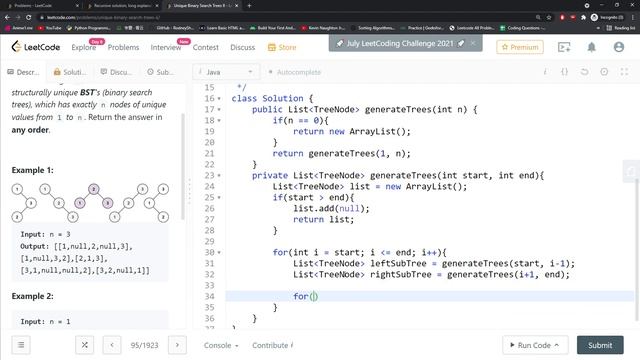Open Contest in the nav bar
The height and width of the screenshot is (360, 640).
pyautogui.click(x=205, y=47)
